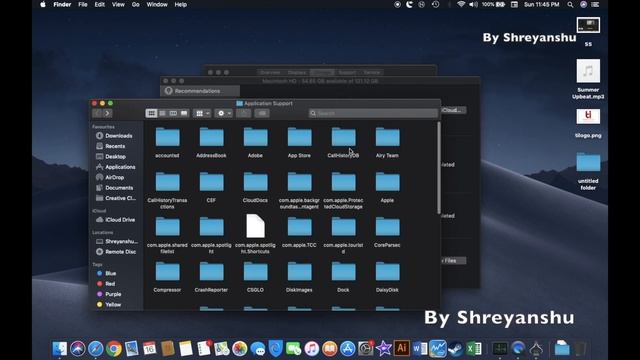Select Desktop in the Finder sidebar
Viewport: 640px width, 360px height.
[x=111, y=156]
